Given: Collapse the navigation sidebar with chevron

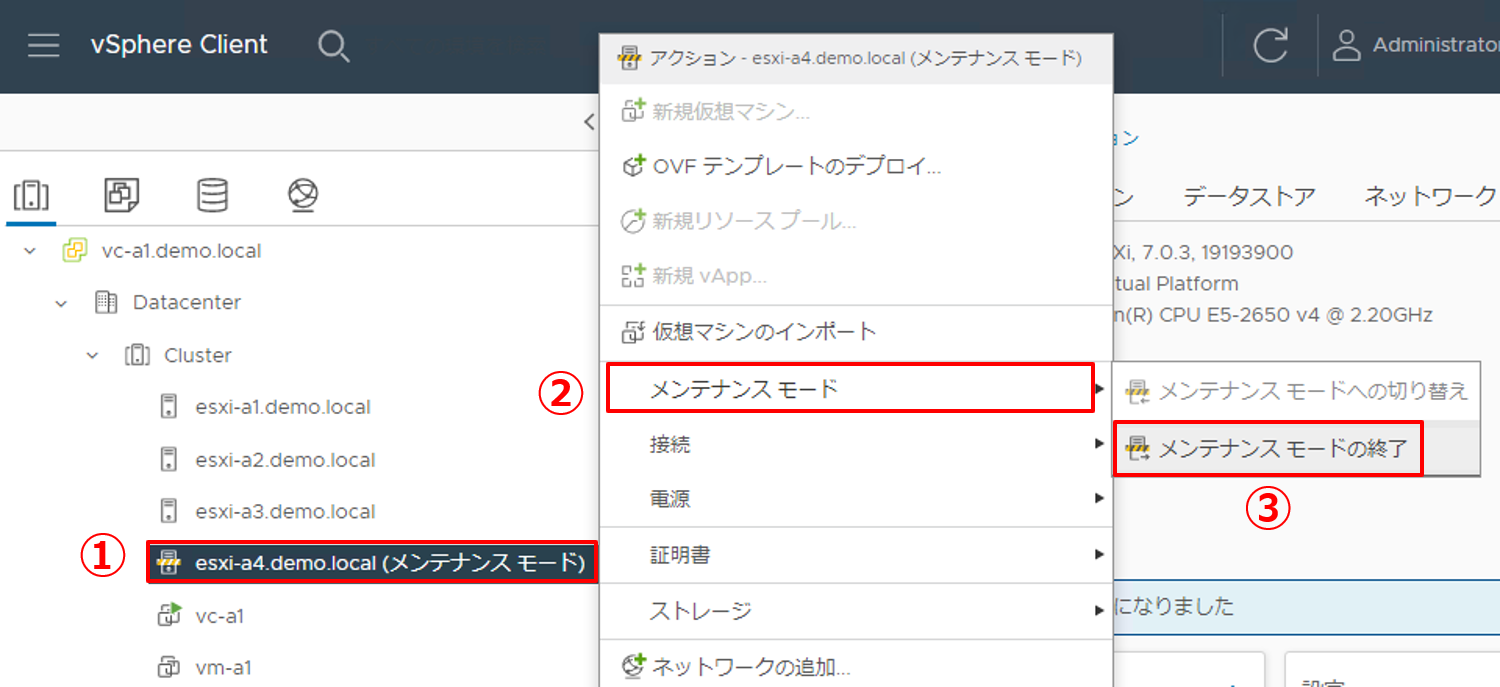Looking at the screenshot, I should [589, 122].
